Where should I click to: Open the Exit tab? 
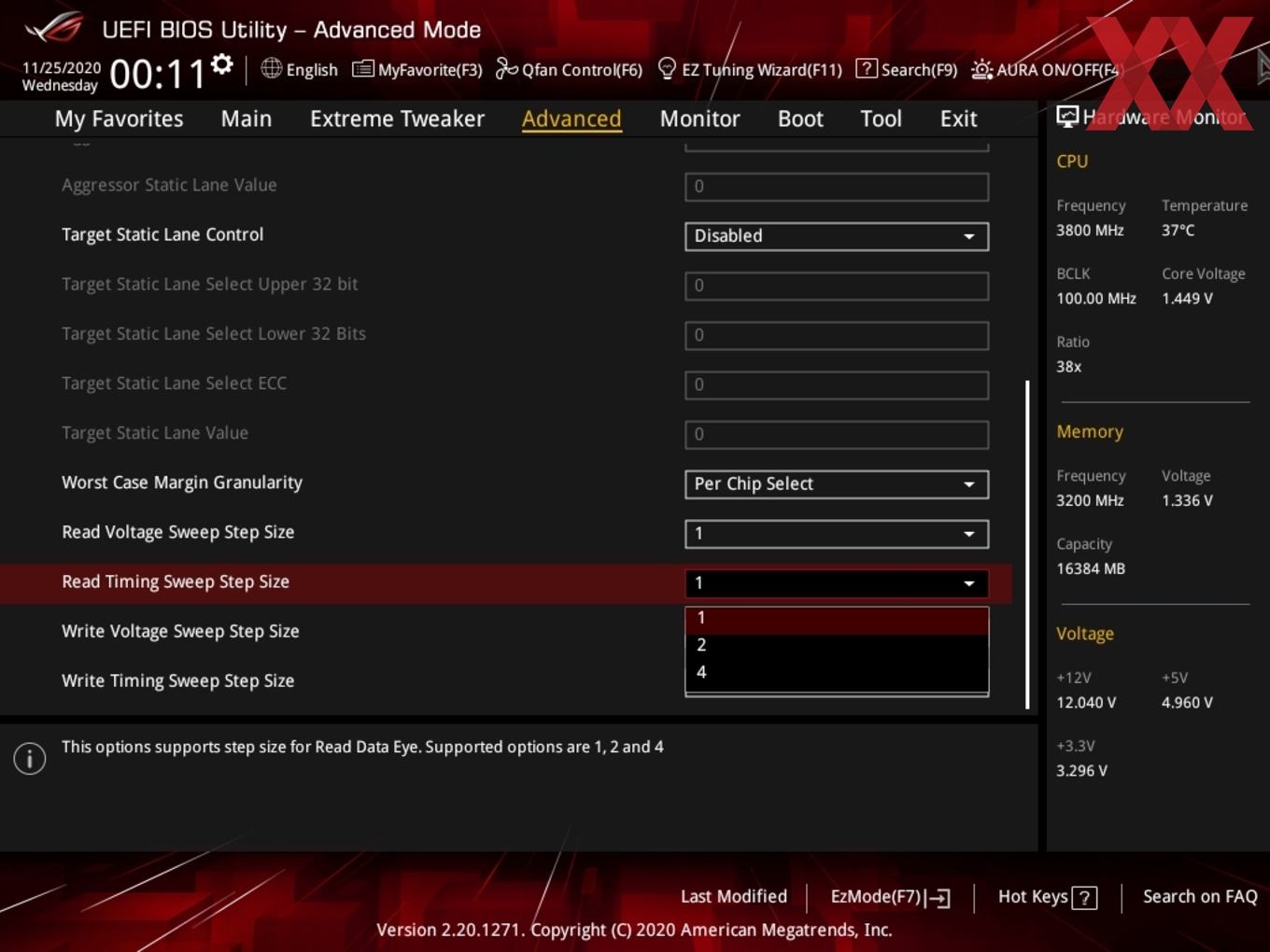tap(958, 119)
